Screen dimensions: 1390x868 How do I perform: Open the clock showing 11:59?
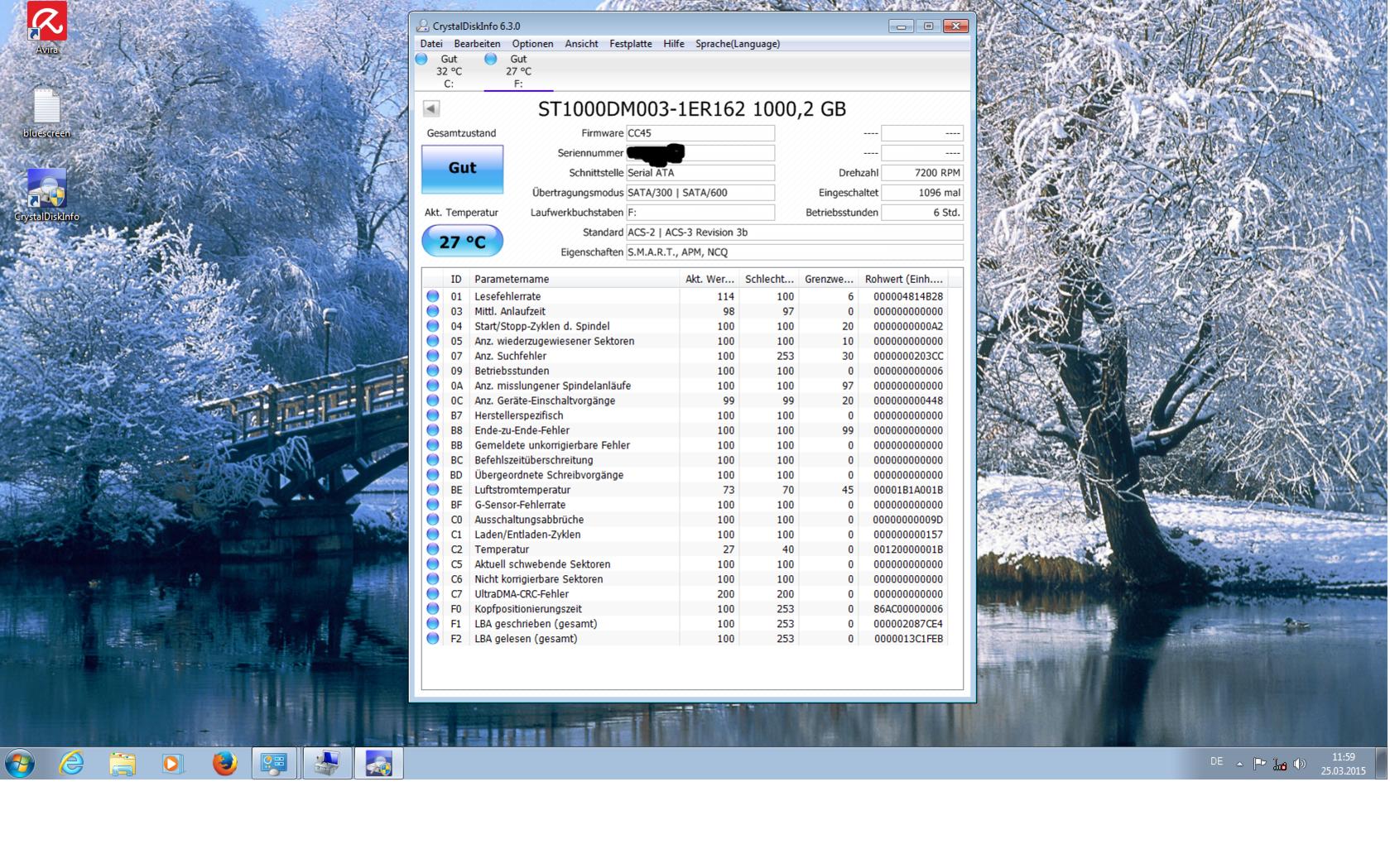[x=1343, y=764]
